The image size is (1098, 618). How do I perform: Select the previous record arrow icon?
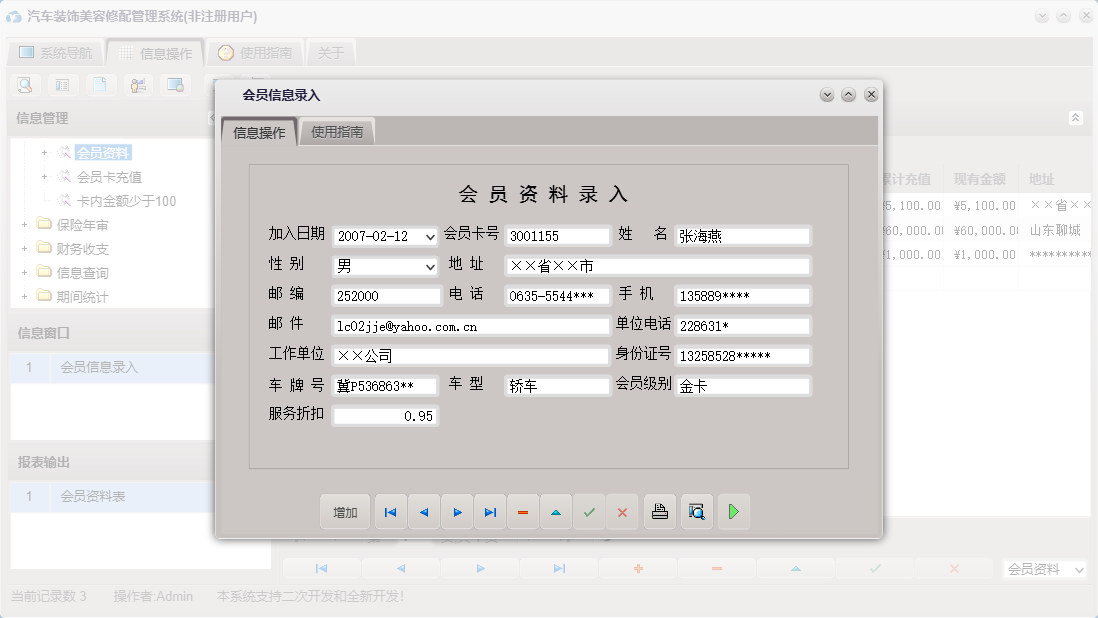[423, 512]
